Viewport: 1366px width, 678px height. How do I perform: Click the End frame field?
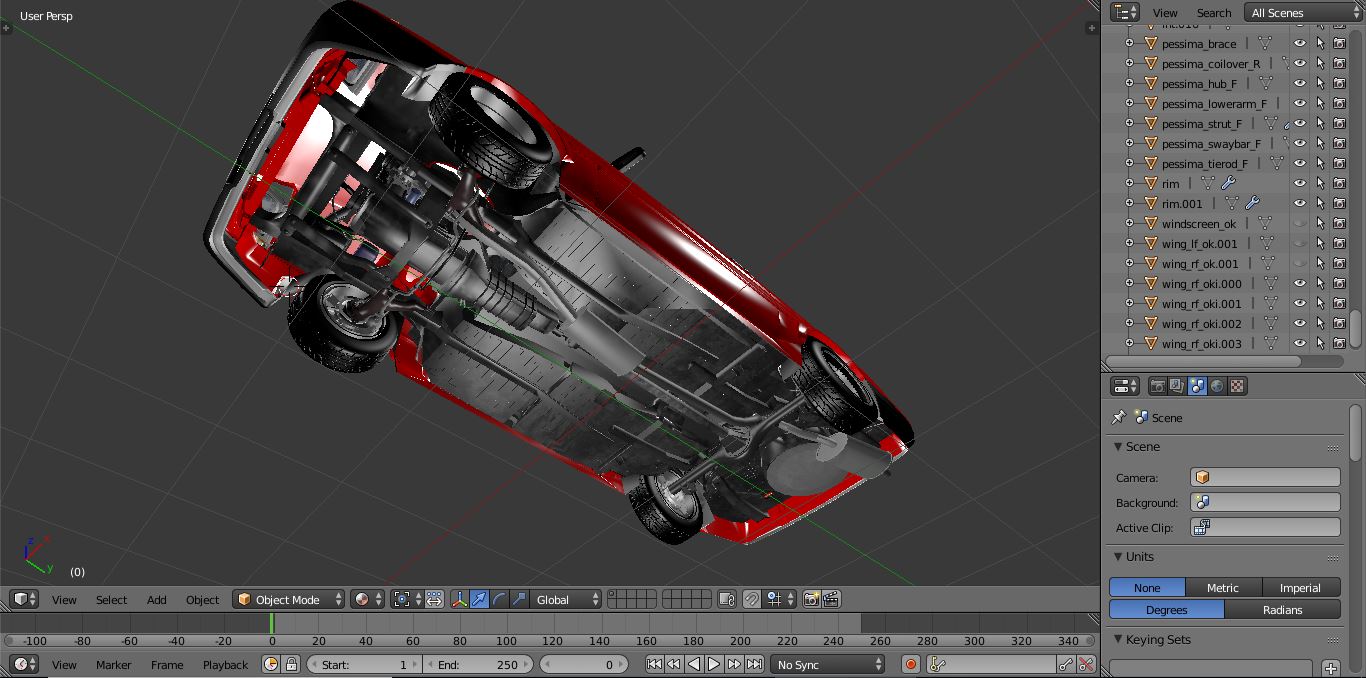[477, 664]
